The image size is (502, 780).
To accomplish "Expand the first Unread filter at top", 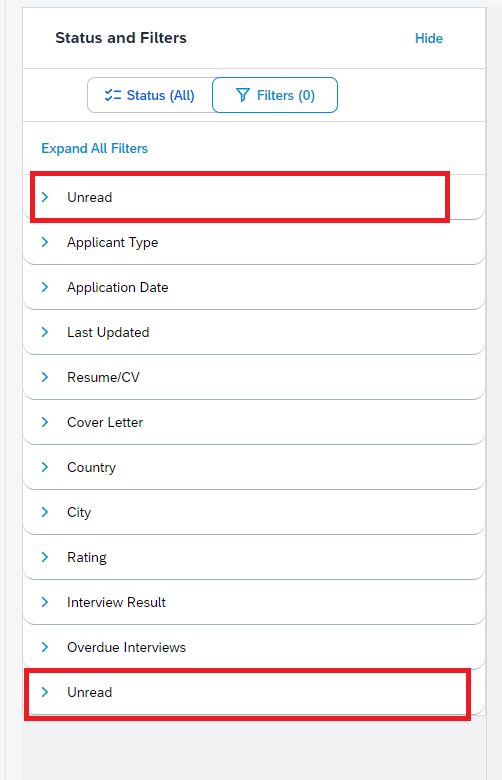I will 254,197.
